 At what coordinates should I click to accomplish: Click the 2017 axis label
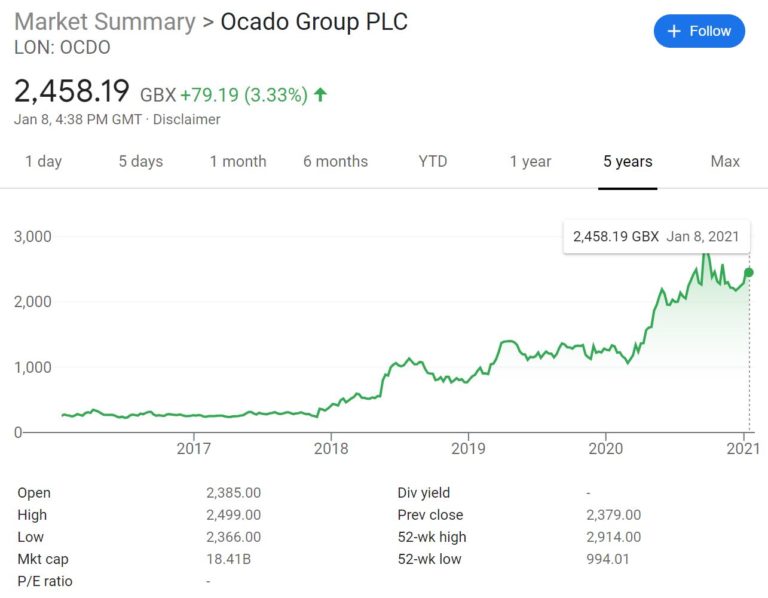point(193,449)
